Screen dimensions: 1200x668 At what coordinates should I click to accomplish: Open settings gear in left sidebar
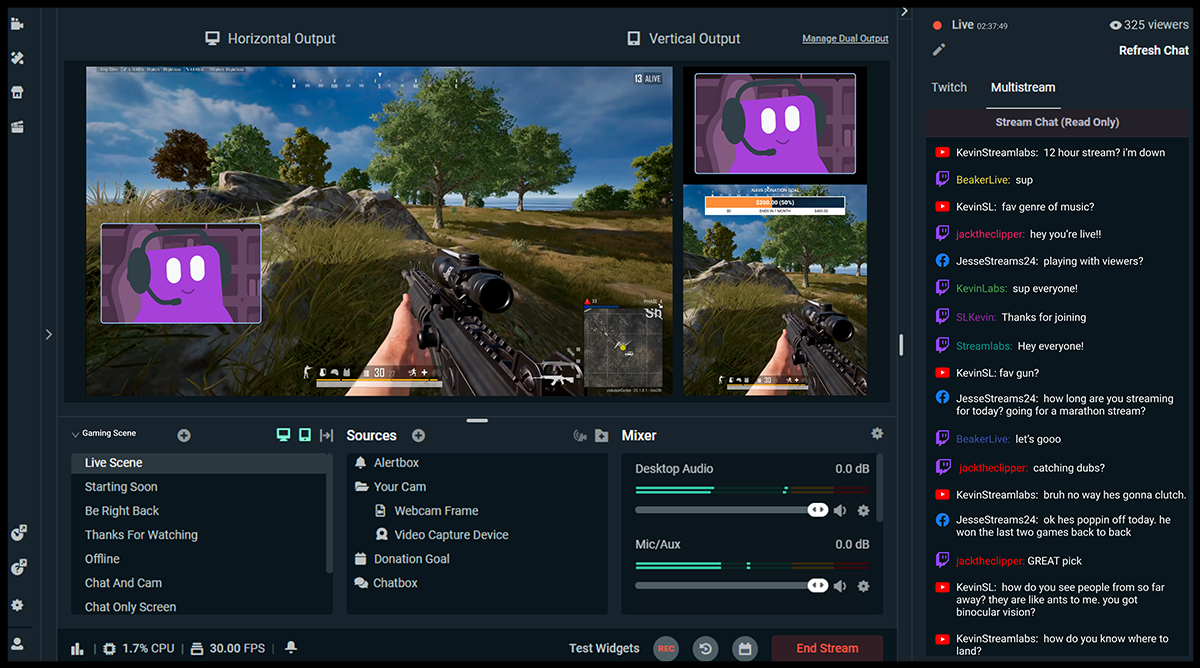[17, 605]
